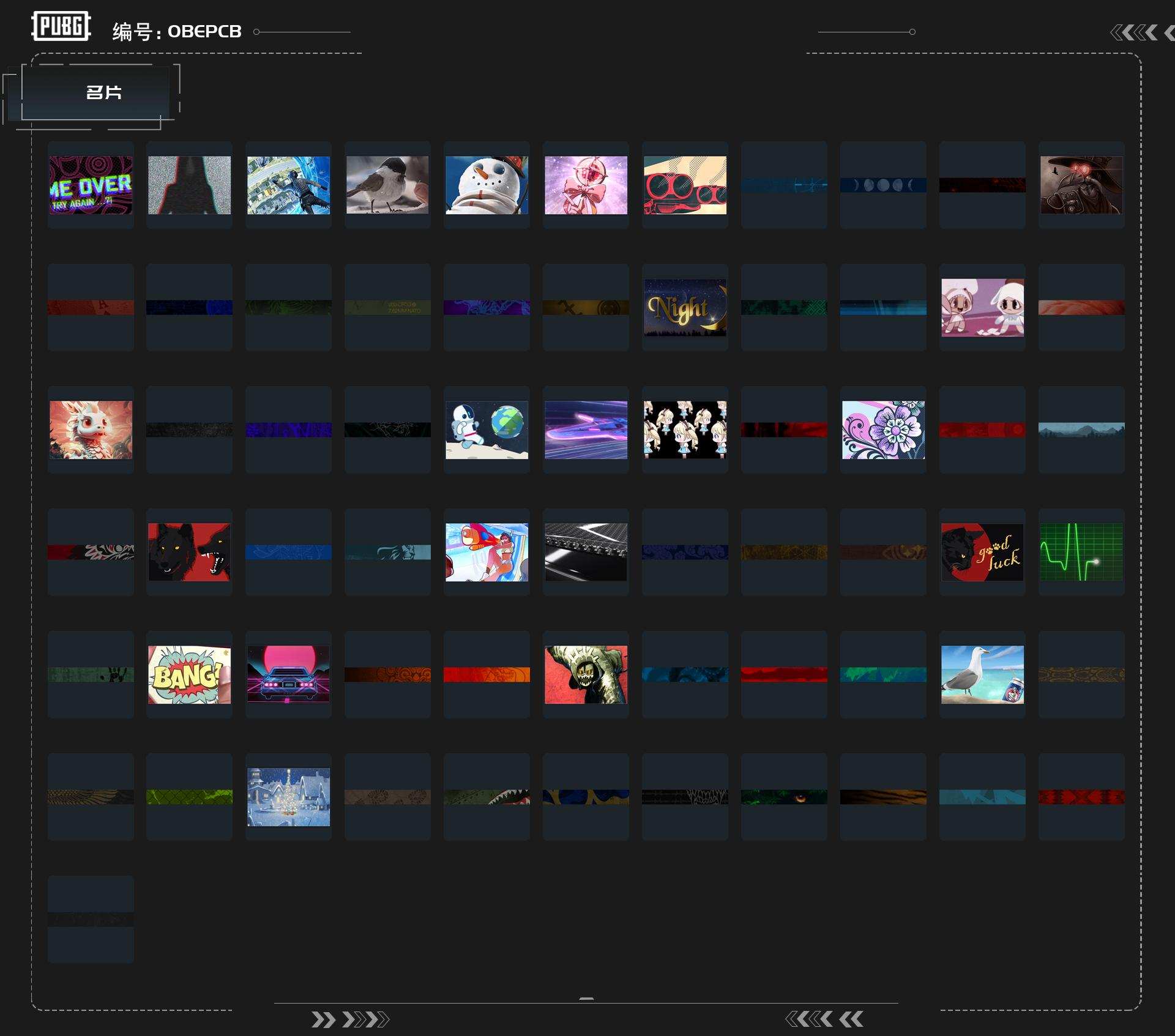Select the astronaut and Earth nameplate
The image size is (1175, 1036).
click(487, 430)
